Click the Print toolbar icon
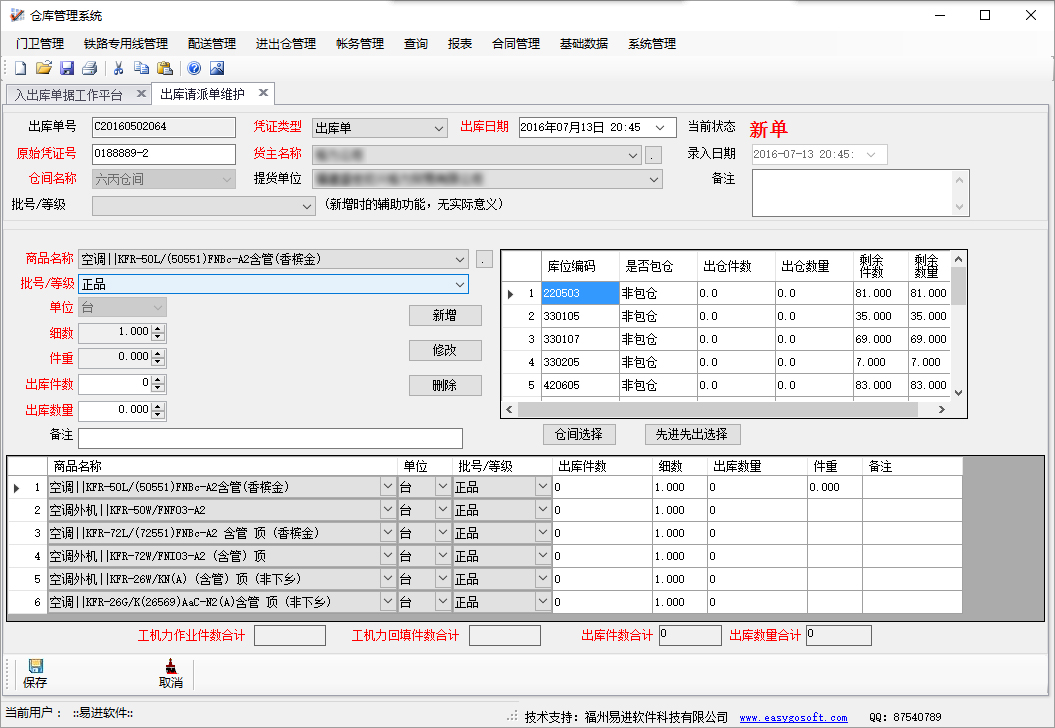 coord(90,68)
